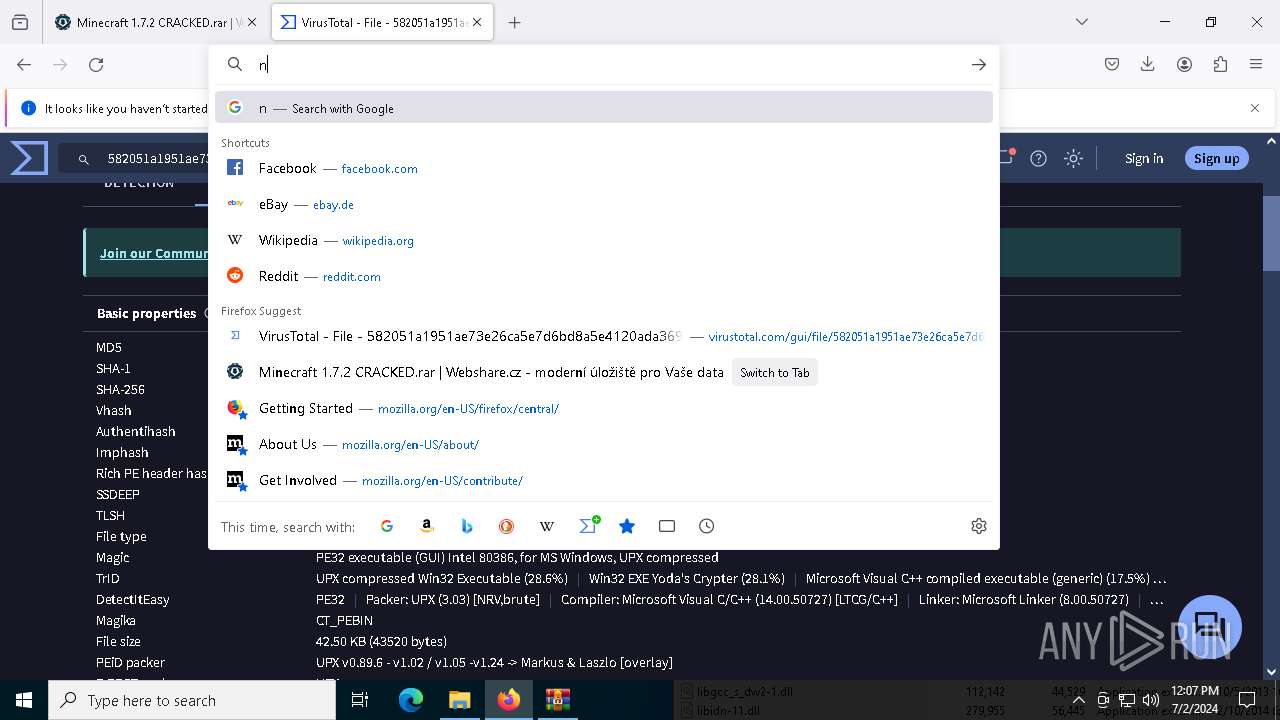Search with Google engine icon
The image size is (1280, 720).
pyautogui.click(x=387, y=526)
